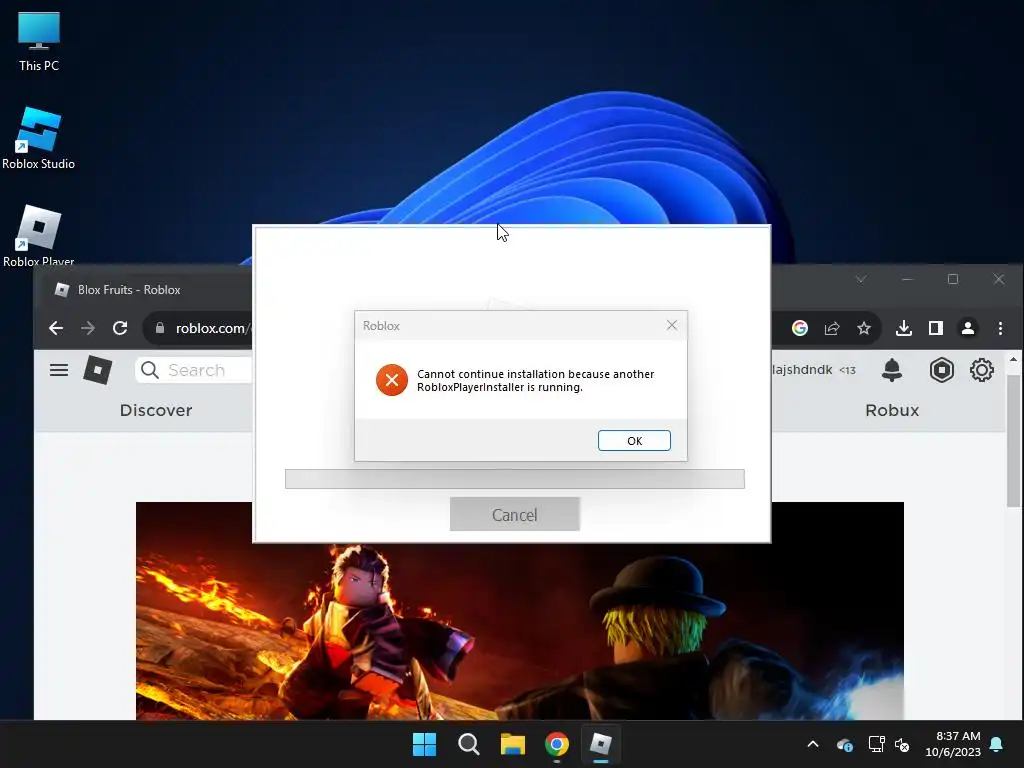This screenshot has height=768, width=1024.
Task: Show hidden system tray icons
Action: (813, 744)
